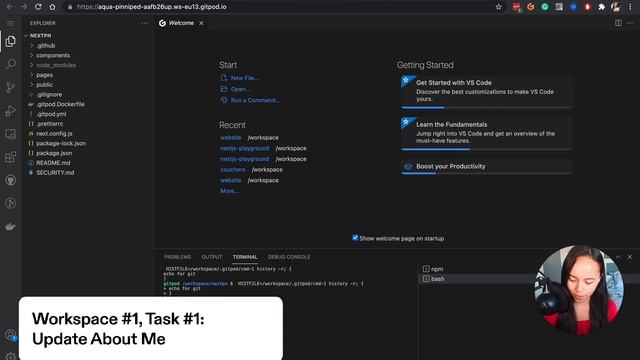Image resolution: width=640 pixels, height=360 pixels.
Task: Open Get Started with VS Code walkthrough
Action: coord(487,92)
